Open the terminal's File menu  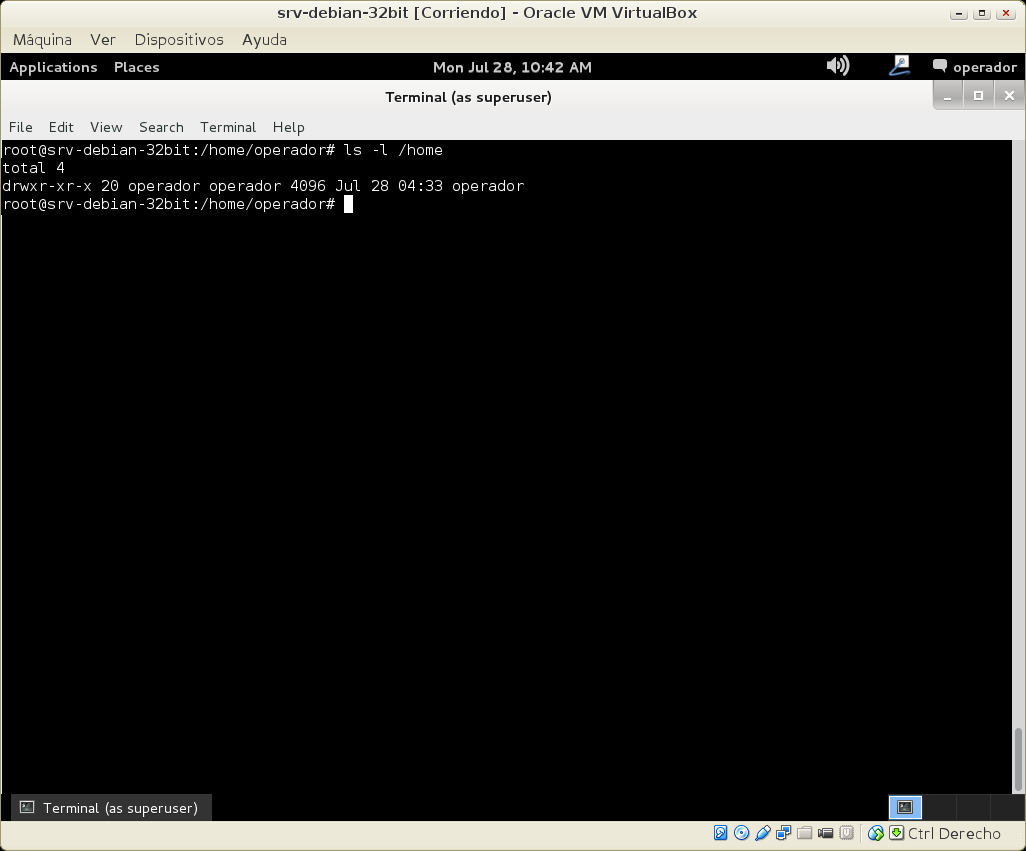20,127
